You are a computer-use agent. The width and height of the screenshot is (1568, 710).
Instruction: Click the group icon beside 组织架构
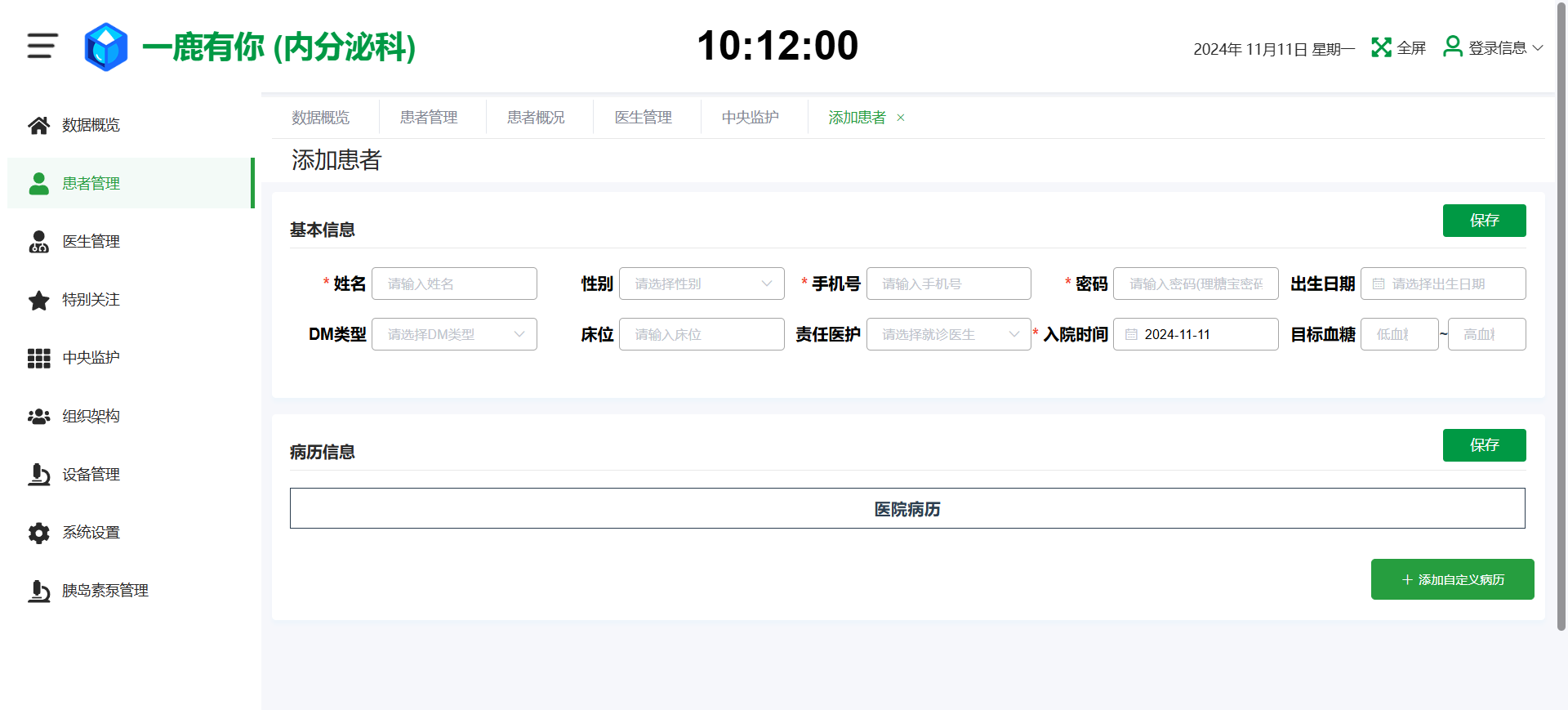(38, 416)
